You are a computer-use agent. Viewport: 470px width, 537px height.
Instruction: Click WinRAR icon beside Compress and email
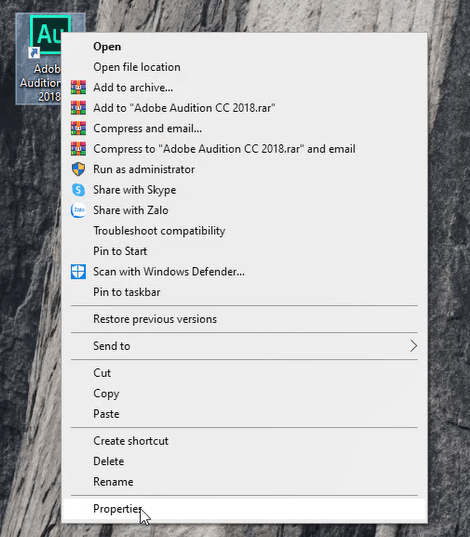(x=78, y=128)
